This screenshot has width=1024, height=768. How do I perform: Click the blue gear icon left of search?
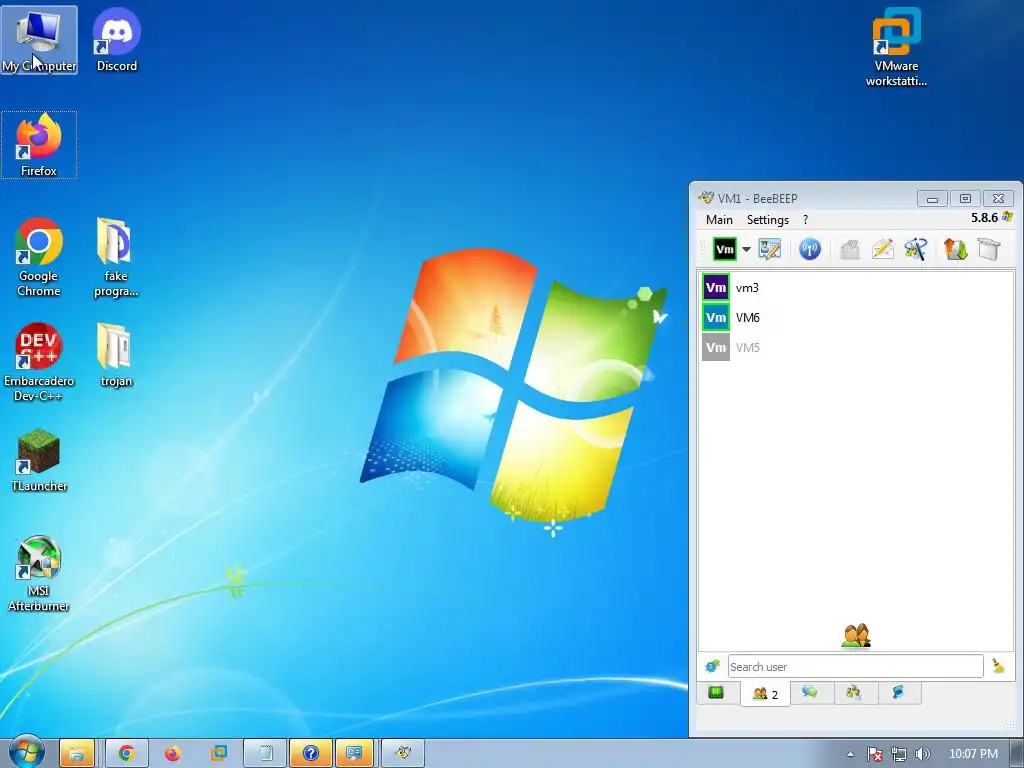click(x=712, y=666)
